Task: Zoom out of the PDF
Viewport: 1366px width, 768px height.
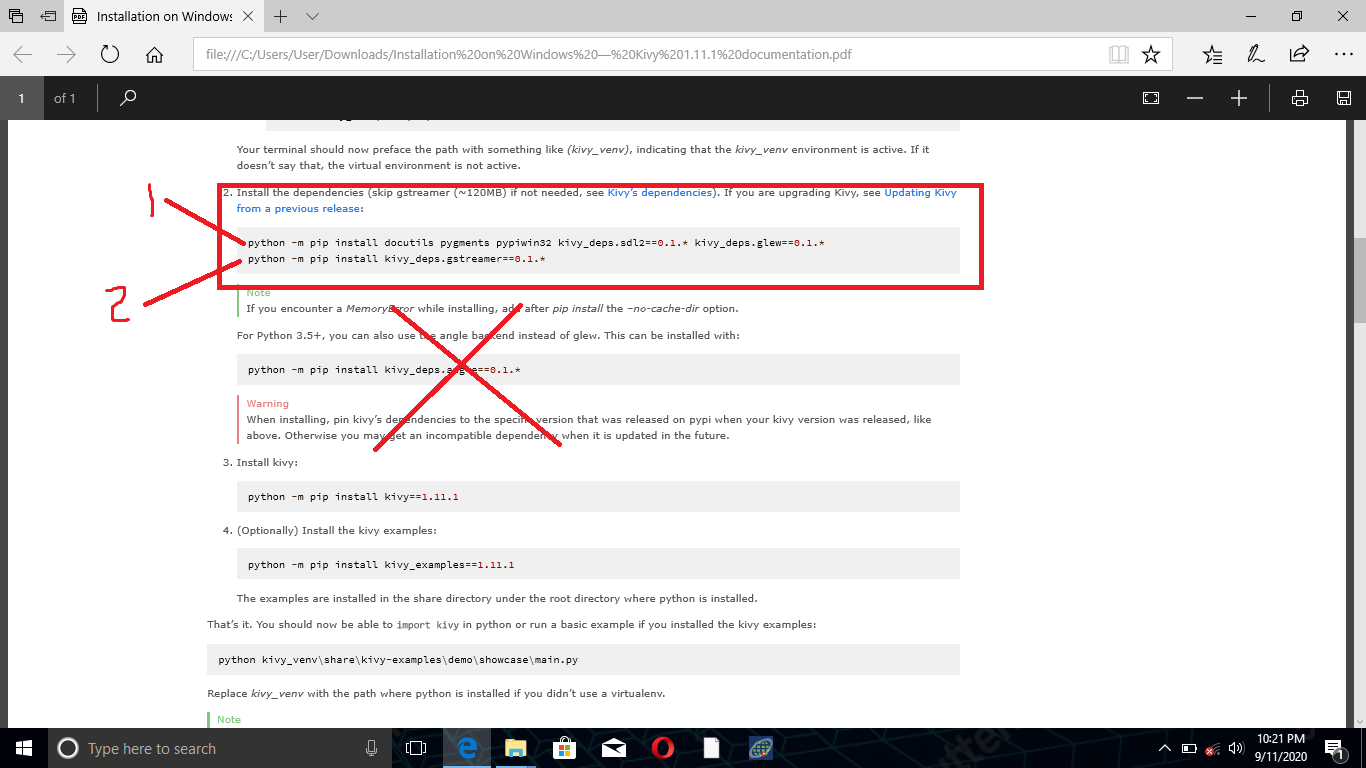Action: pyautogui.click(x=1194, y=97)
